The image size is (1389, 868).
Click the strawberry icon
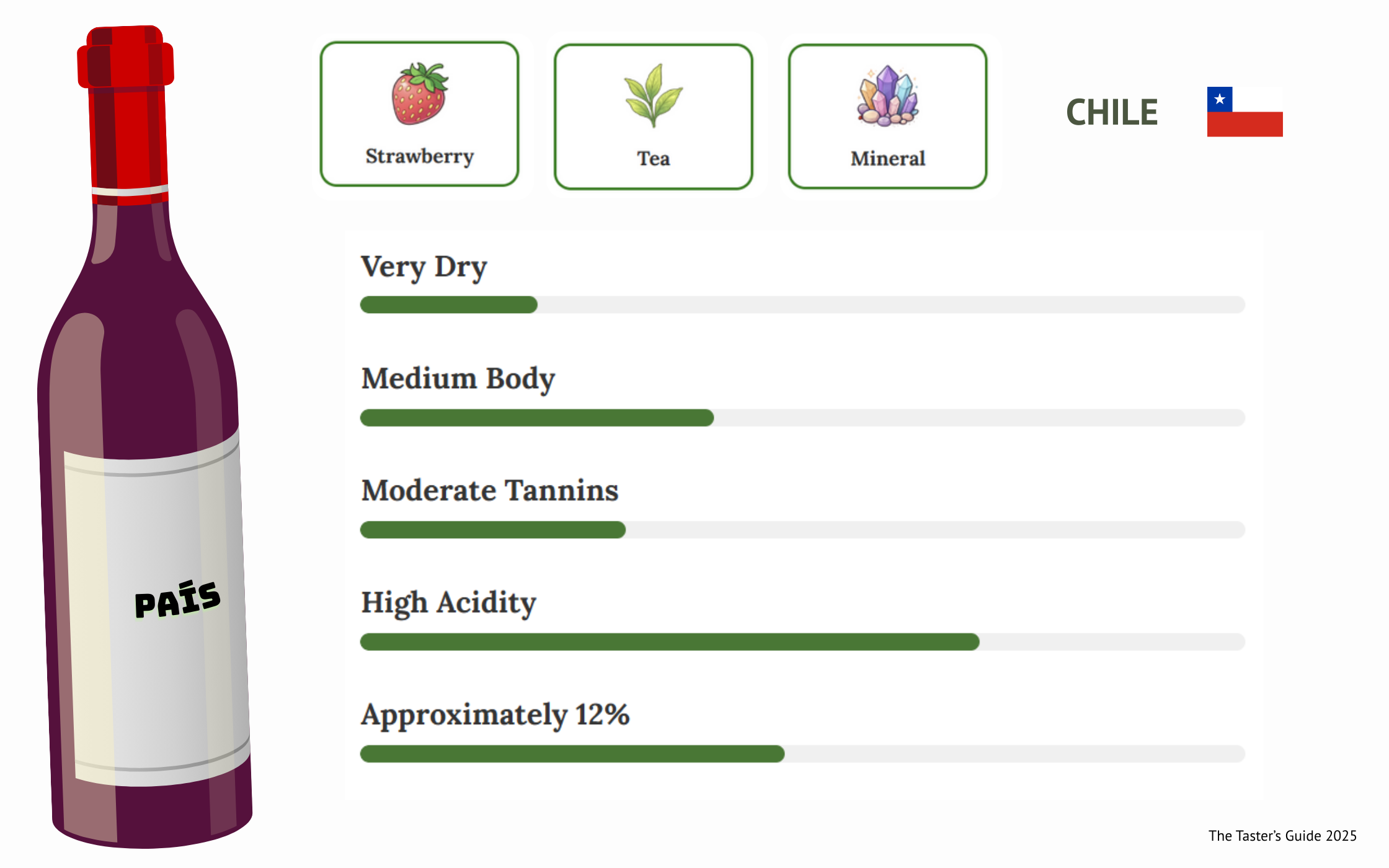pos(419,94)
